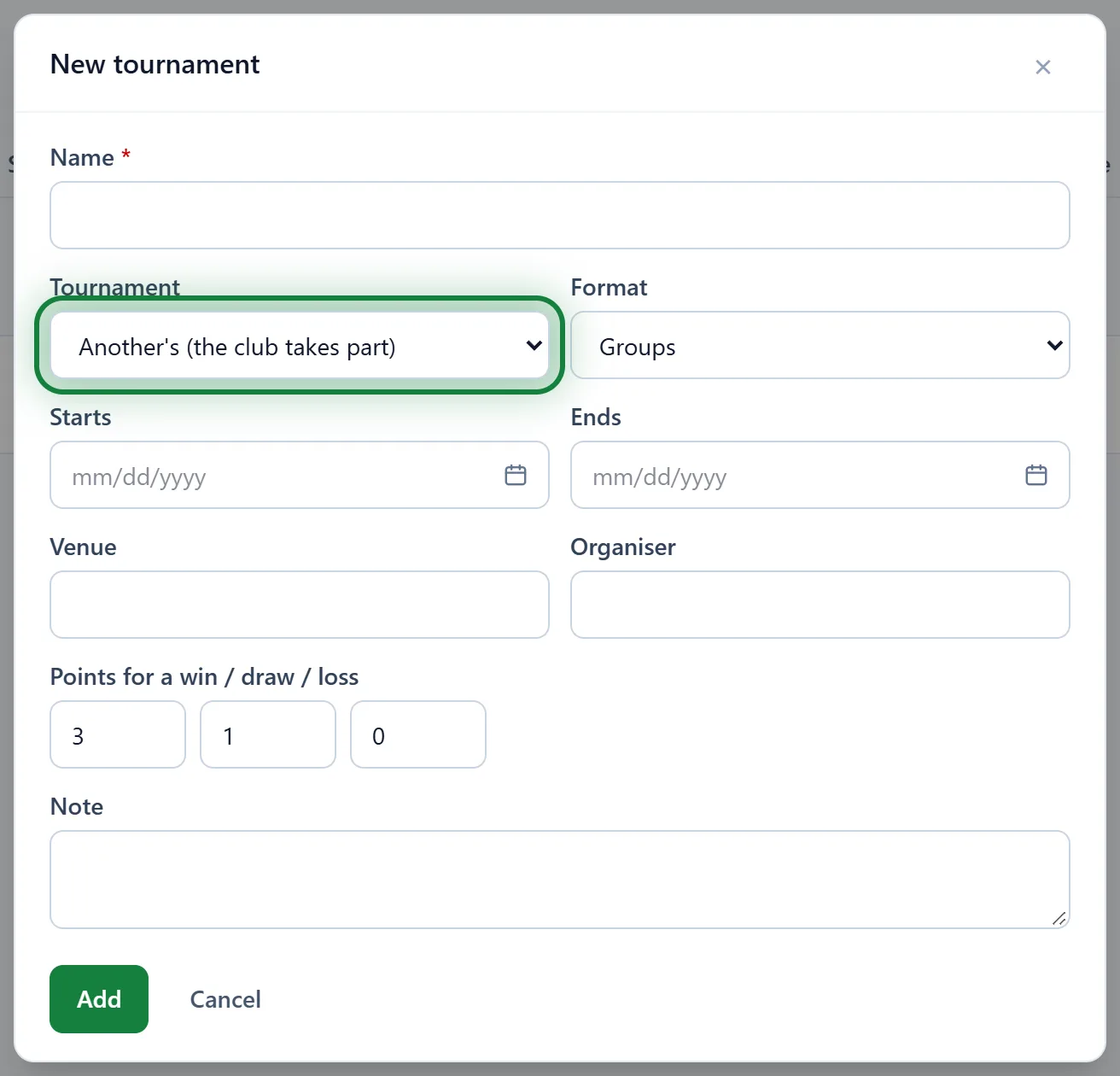This screenshot has height=1076, width=1120.
Task: Expand the chevron of Another's (the club takes part)
Action: tap(534, 345)
